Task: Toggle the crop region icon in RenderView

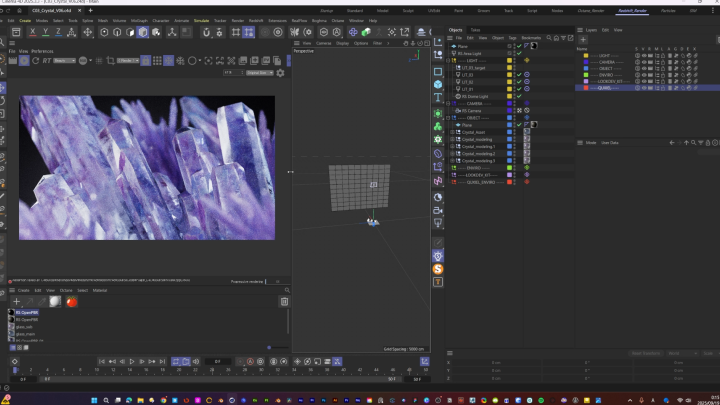Action: pyautogui.click(x=110, y=61)
